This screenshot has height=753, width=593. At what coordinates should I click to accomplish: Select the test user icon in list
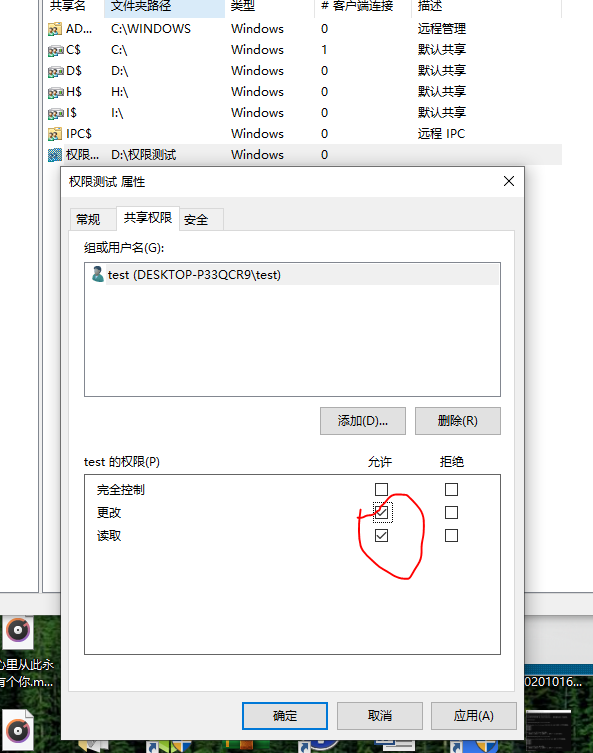click(97, 274)
